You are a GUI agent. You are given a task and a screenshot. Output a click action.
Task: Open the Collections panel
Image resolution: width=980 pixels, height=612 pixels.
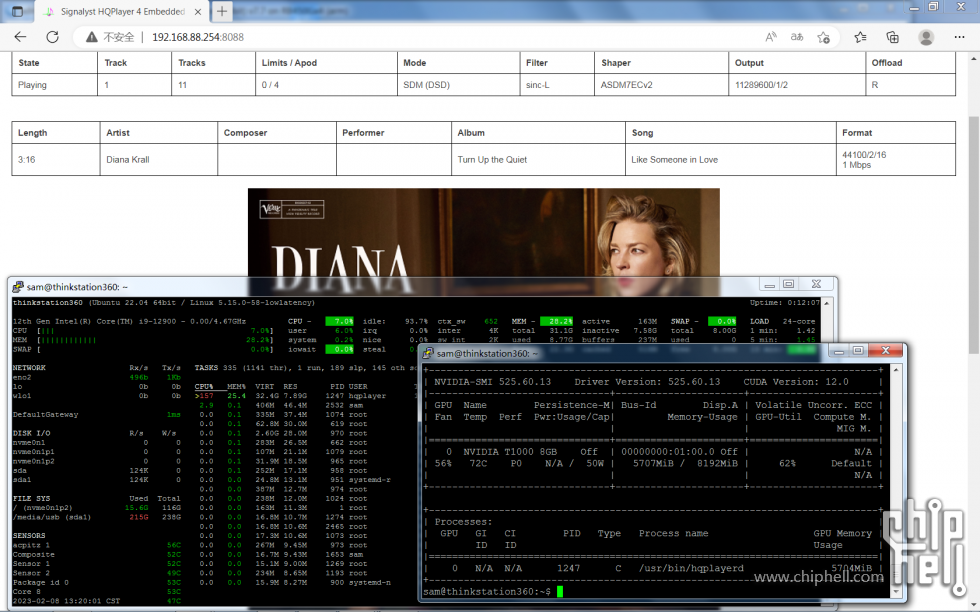click(x=892, y=37)
